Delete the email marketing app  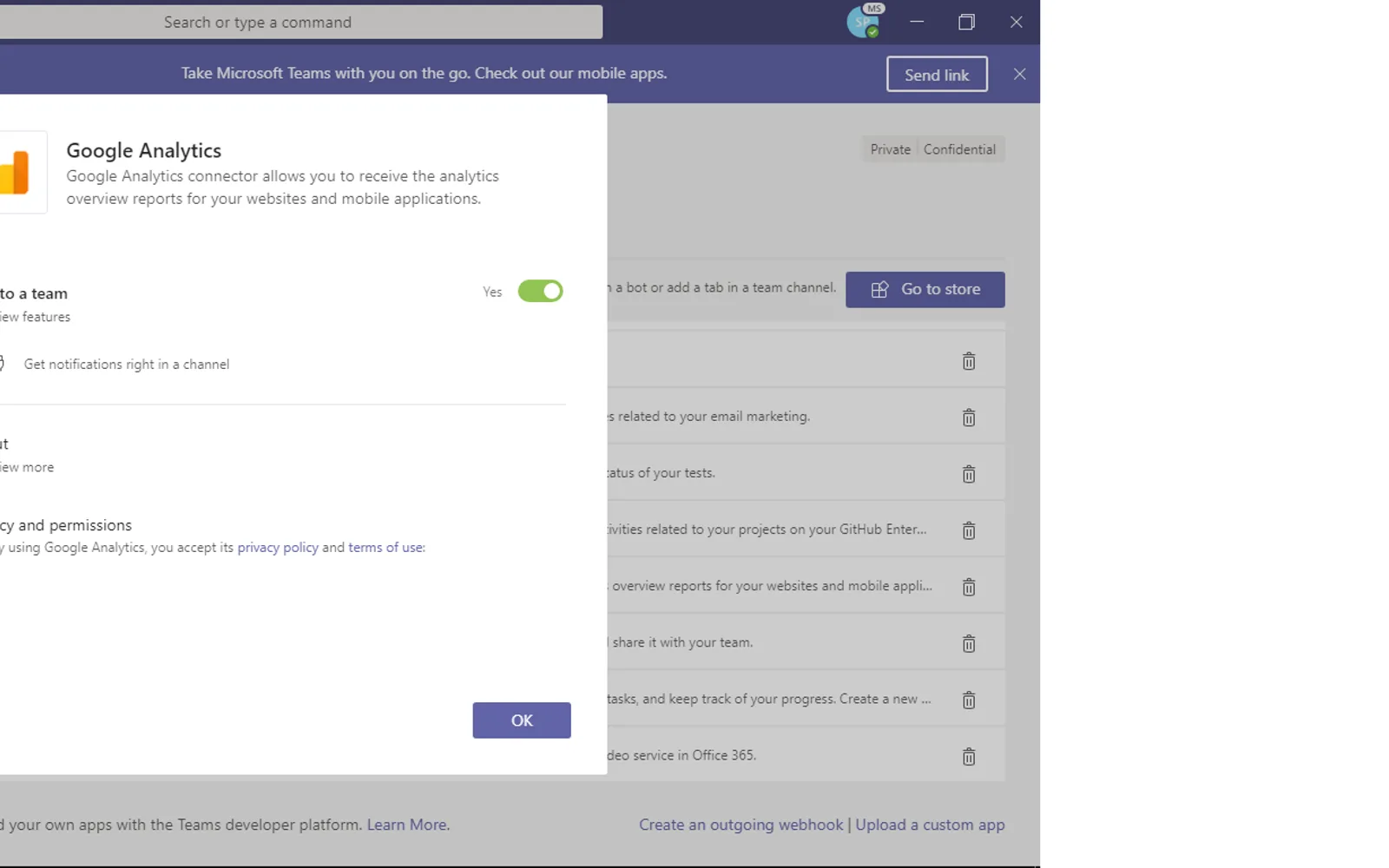[x=969, y=418]
